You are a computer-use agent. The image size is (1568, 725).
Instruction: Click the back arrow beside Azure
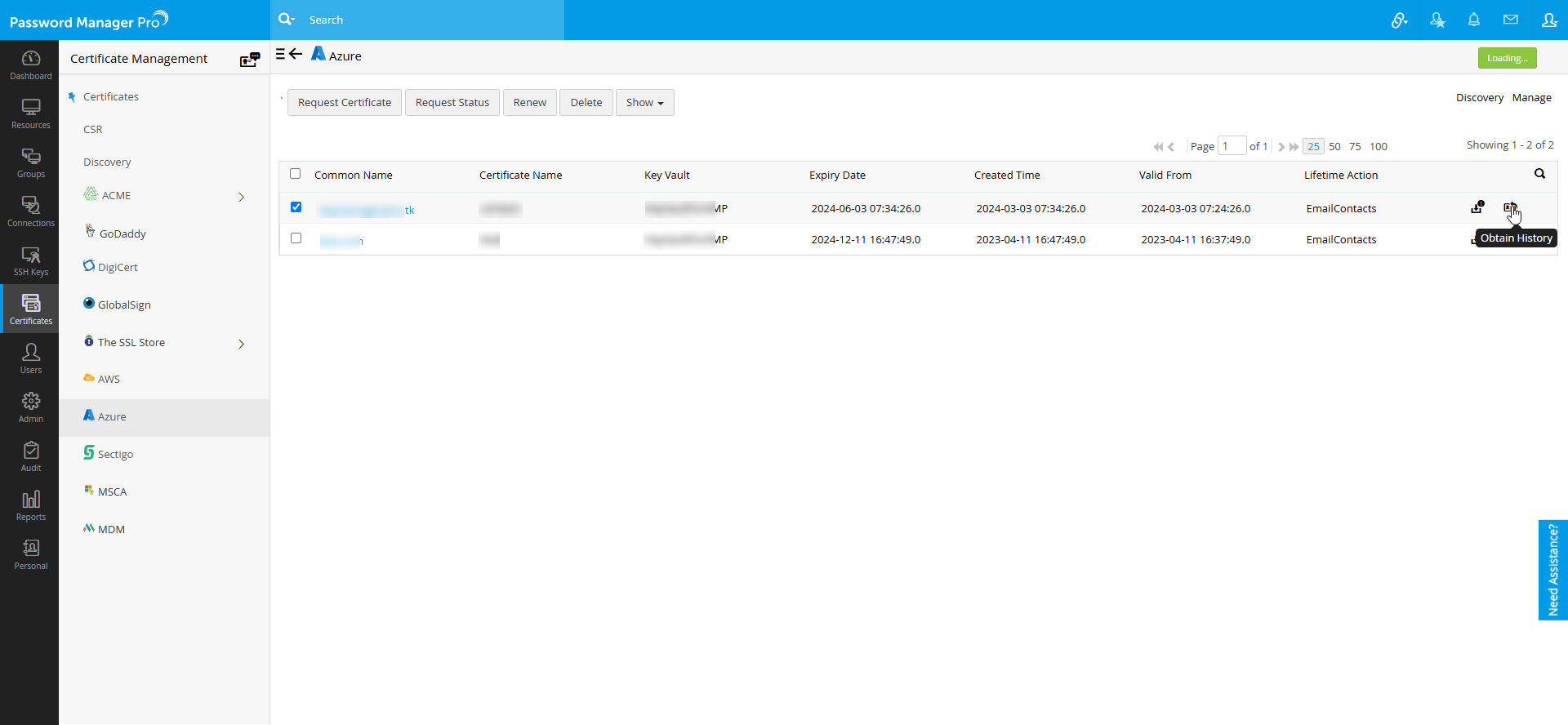click(x=296, y=54)
